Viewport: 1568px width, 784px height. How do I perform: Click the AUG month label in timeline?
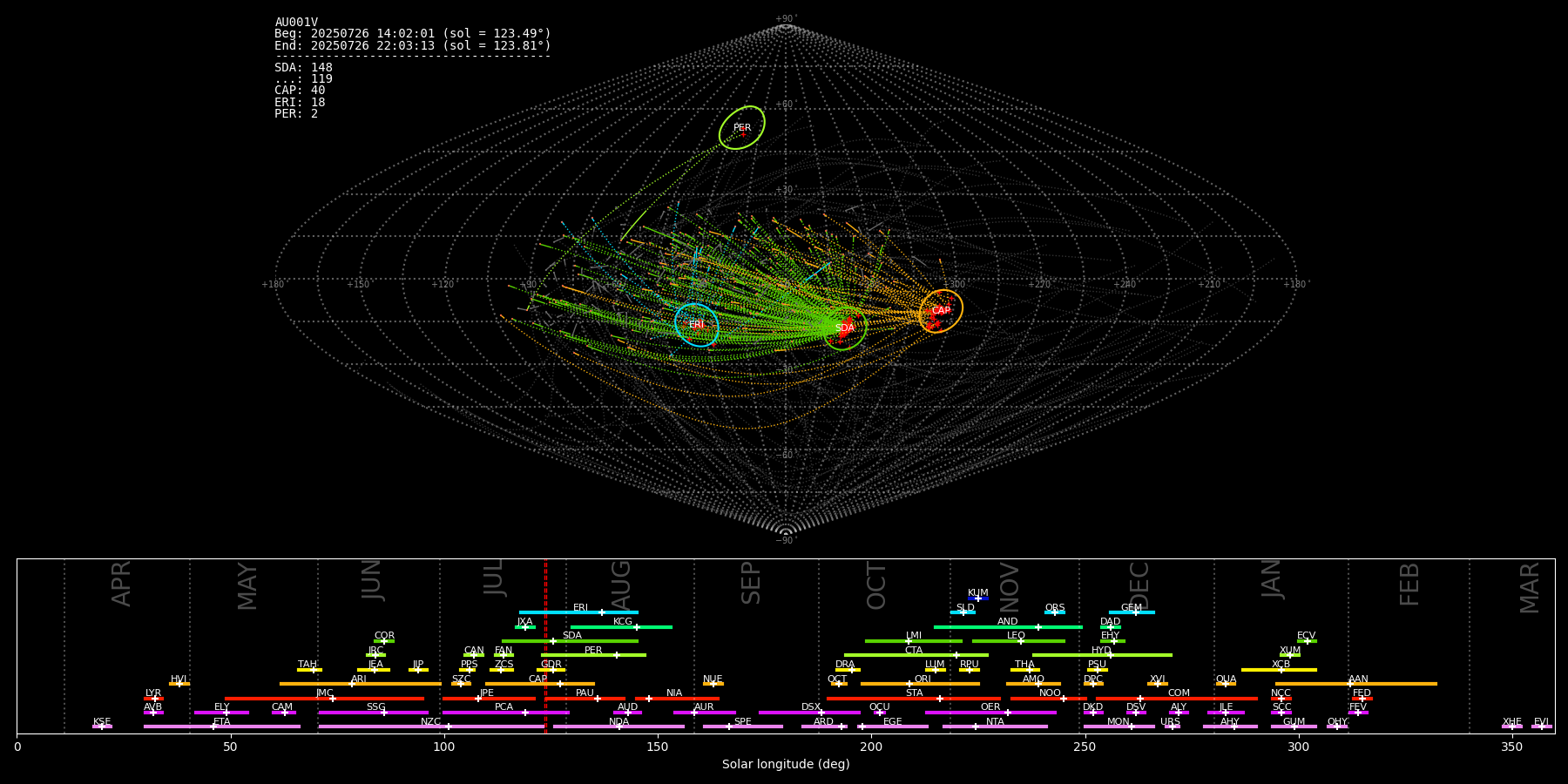tap(621, 584)
